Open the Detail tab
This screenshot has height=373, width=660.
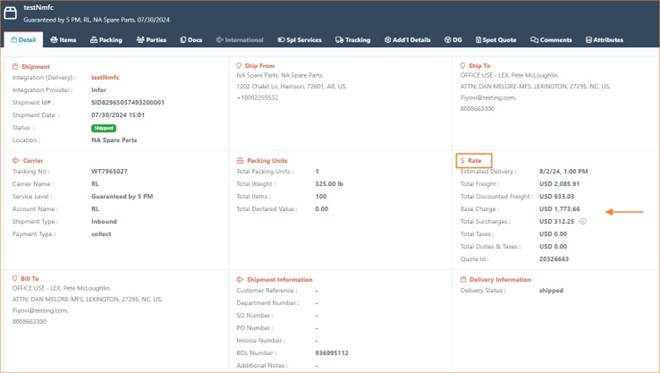click(24, 40)
